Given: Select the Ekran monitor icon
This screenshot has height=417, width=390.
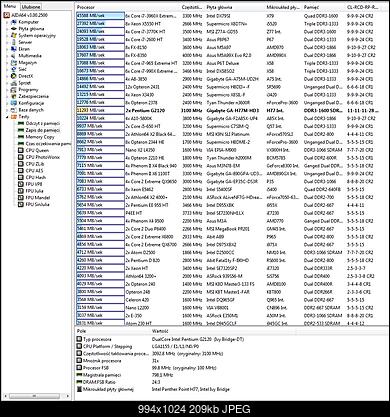Looking at the screenshot, I should coord(14,49).
